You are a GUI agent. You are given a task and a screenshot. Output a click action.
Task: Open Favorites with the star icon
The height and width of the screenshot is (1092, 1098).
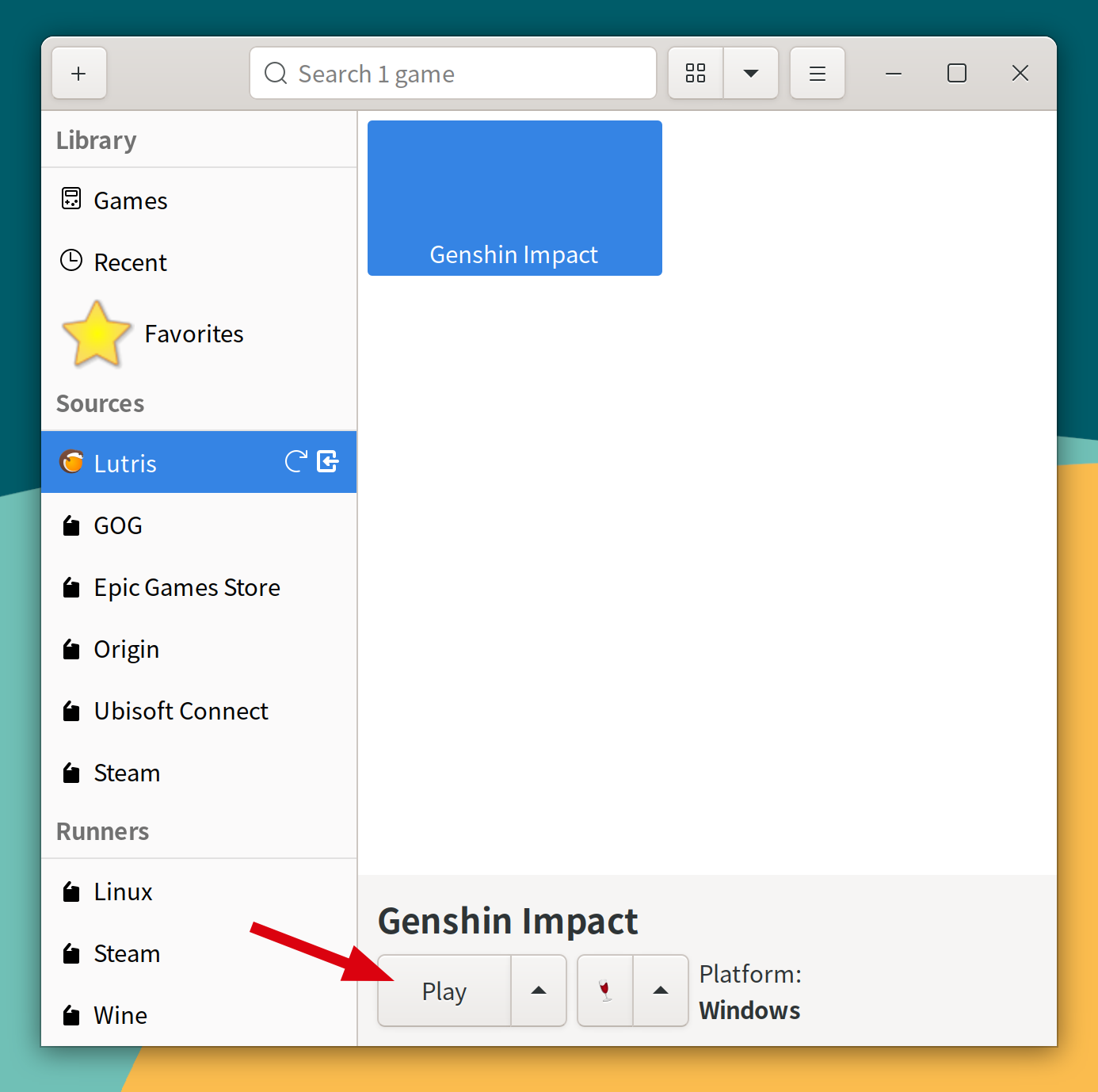[199, 334]
